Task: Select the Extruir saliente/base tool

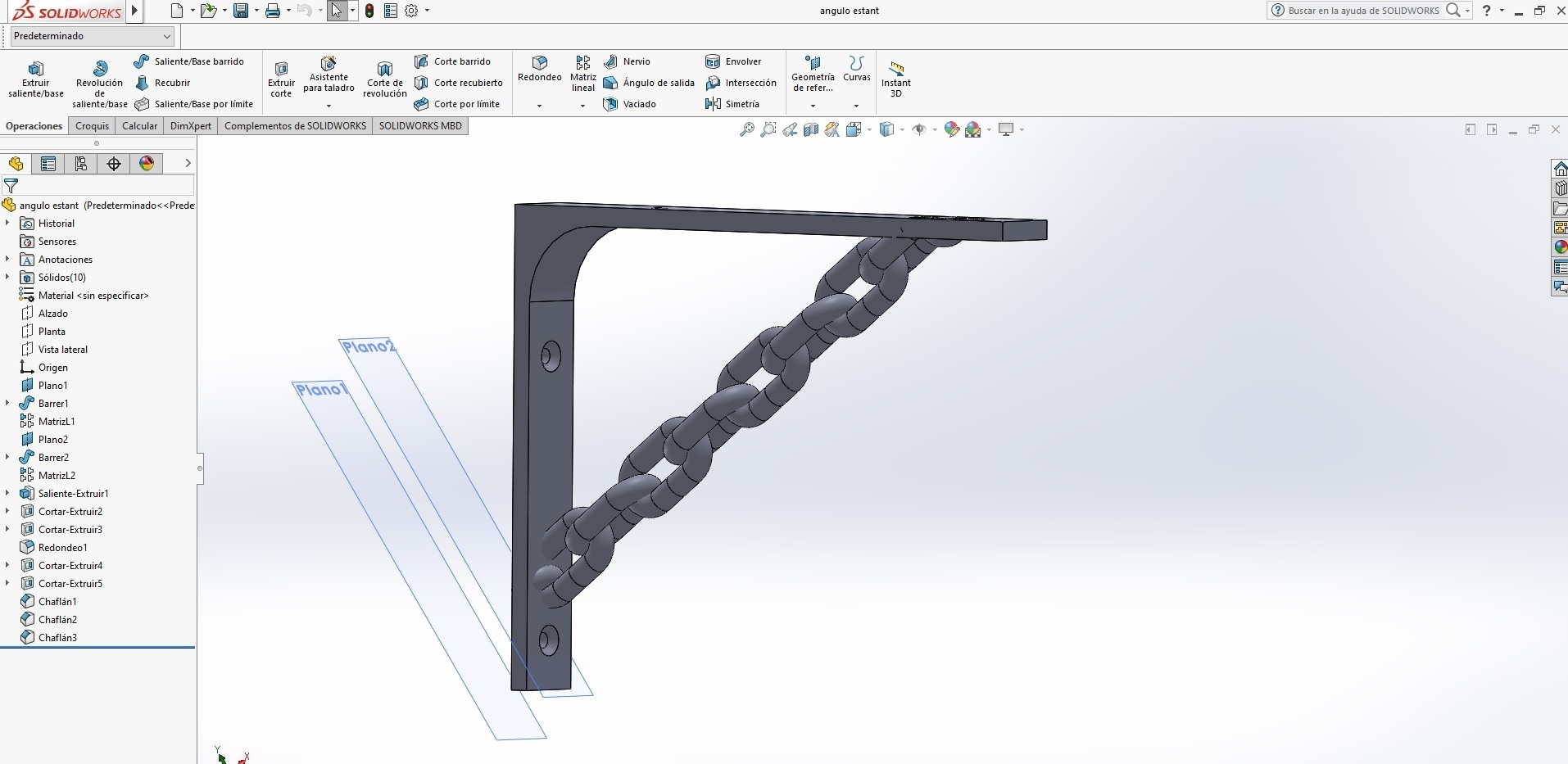Action: pos(34,78)
